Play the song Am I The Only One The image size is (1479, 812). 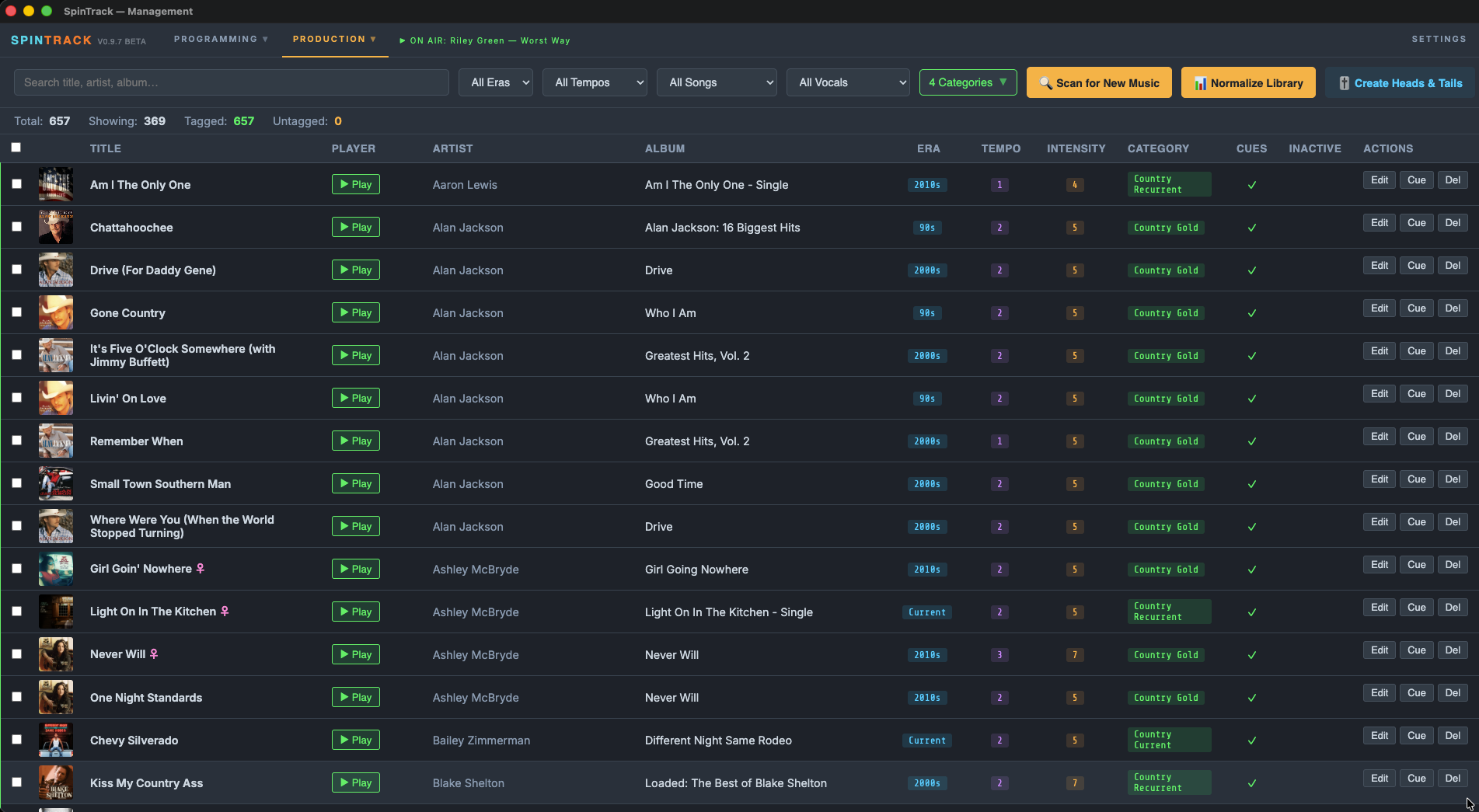355,184
